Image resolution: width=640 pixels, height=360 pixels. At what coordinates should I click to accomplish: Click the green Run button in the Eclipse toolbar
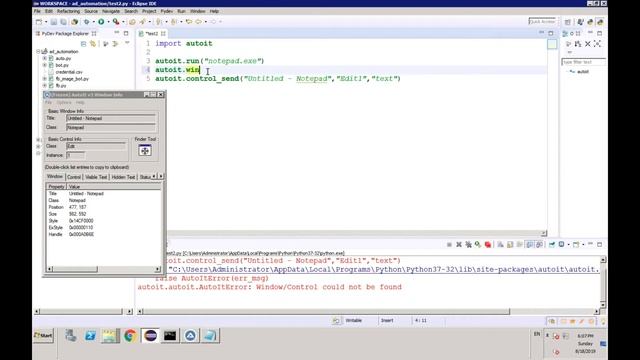101,22
